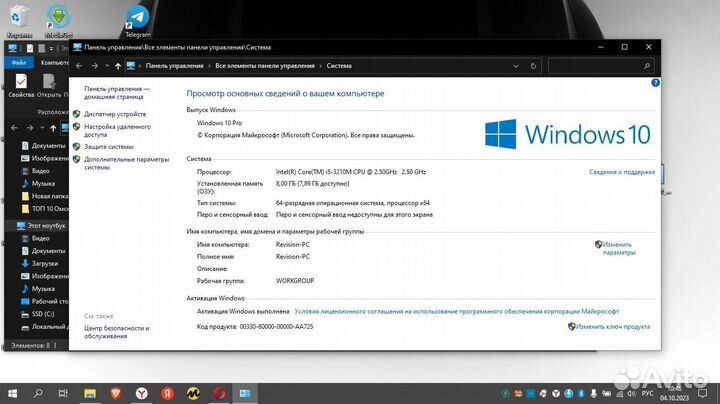Click Explorer quick access properties checkmark icon
The height and width of the screenshot is (404, 720).
click(29, 48)
